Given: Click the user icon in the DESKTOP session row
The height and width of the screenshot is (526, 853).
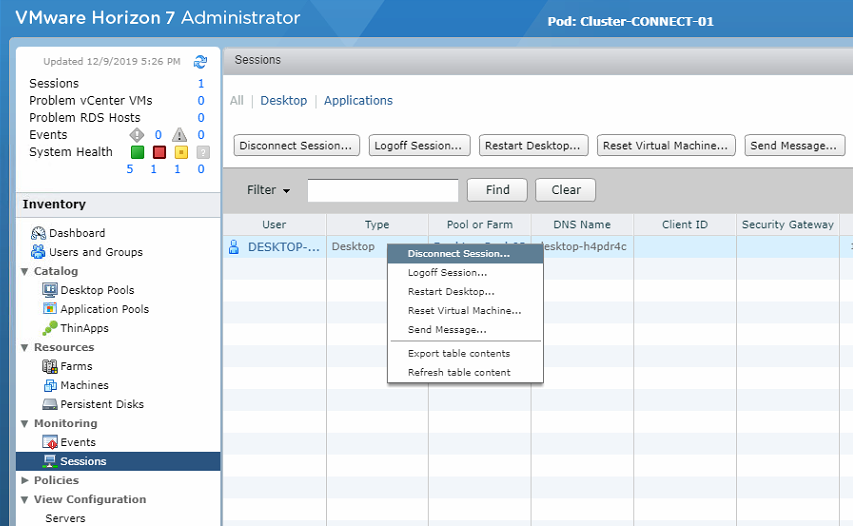Looking at the screenshot, I should 234,247.
